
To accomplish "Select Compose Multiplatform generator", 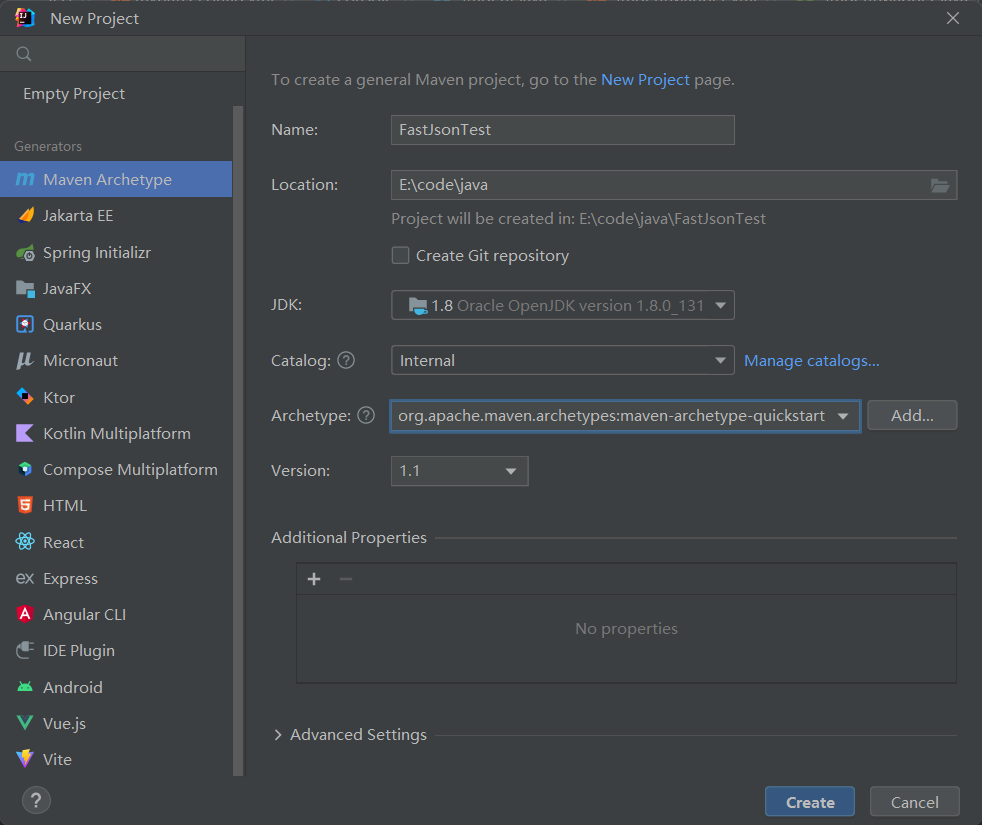I will pos(116,469).
